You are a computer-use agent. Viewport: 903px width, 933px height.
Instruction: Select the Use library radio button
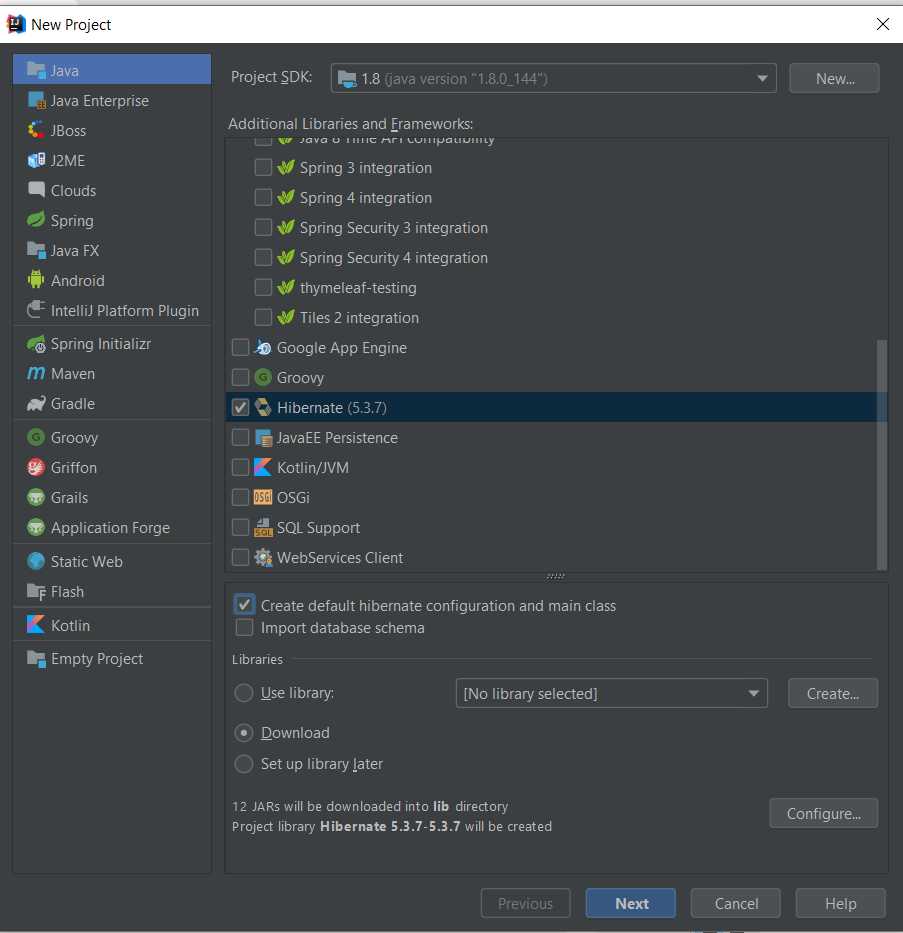(x=243, y=693)
